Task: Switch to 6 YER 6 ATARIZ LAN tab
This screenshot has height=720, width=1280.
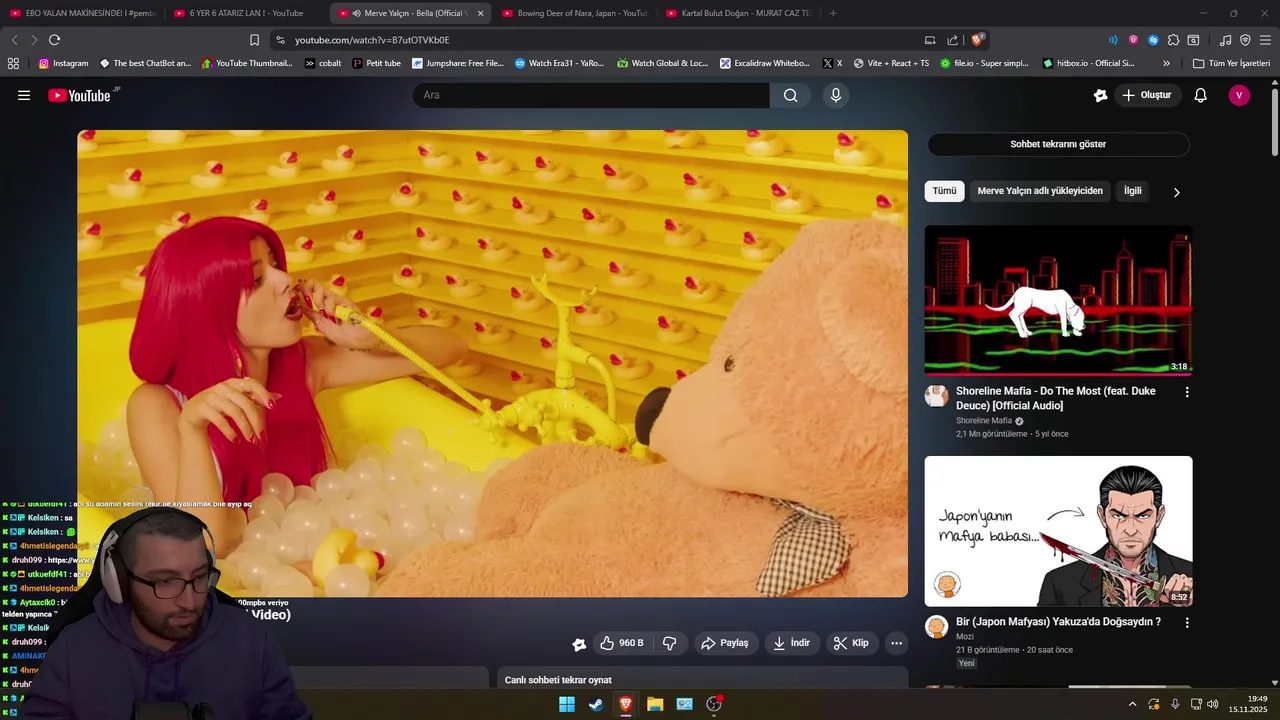Action: (246, 13)
